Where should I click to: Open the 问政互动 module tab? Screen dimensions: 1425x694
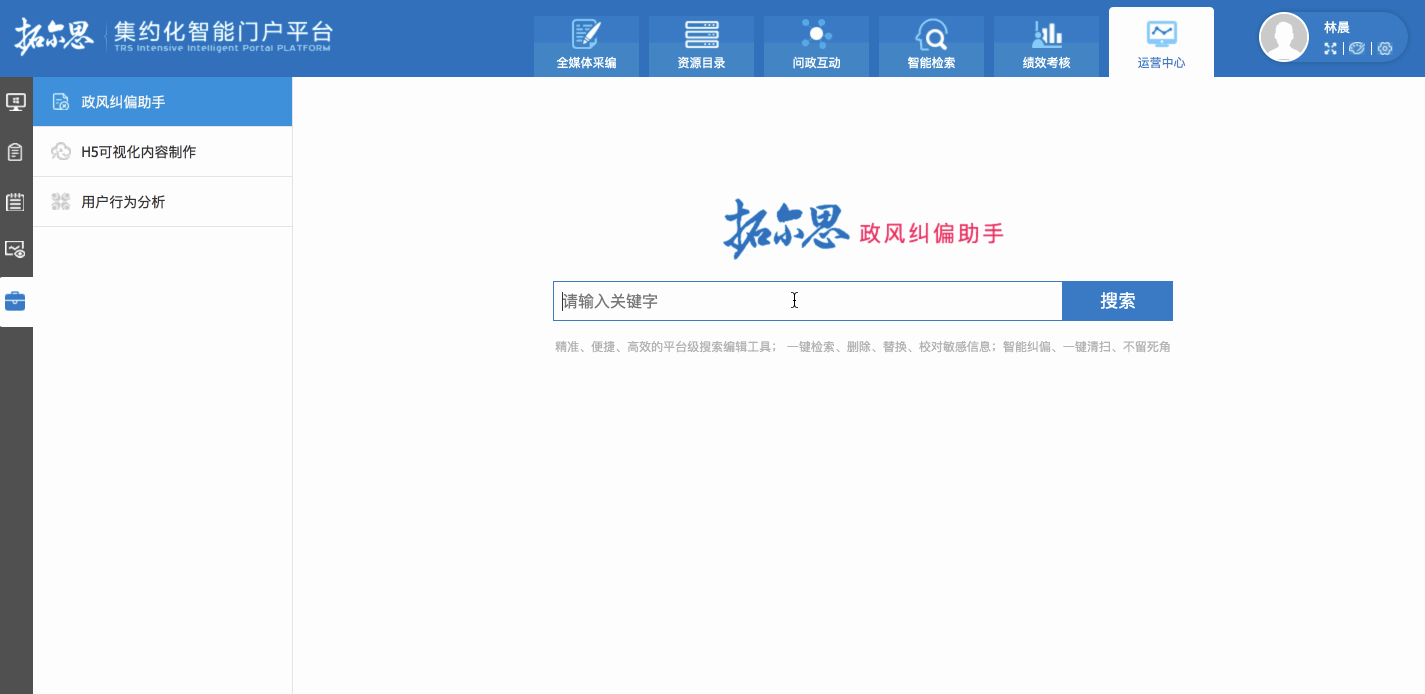(x=816, y=46)
